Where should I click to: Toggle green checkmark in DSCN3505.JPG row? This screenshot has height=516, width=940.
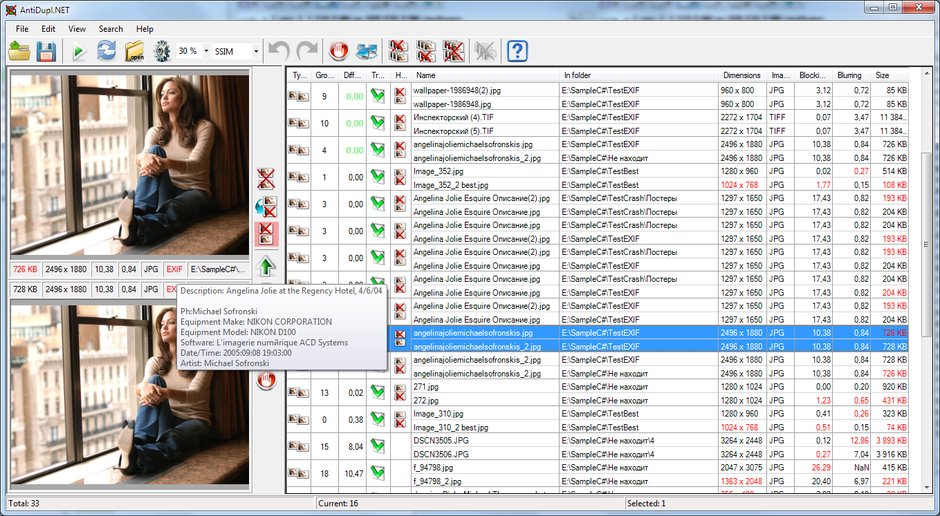(x=378, y=446)
